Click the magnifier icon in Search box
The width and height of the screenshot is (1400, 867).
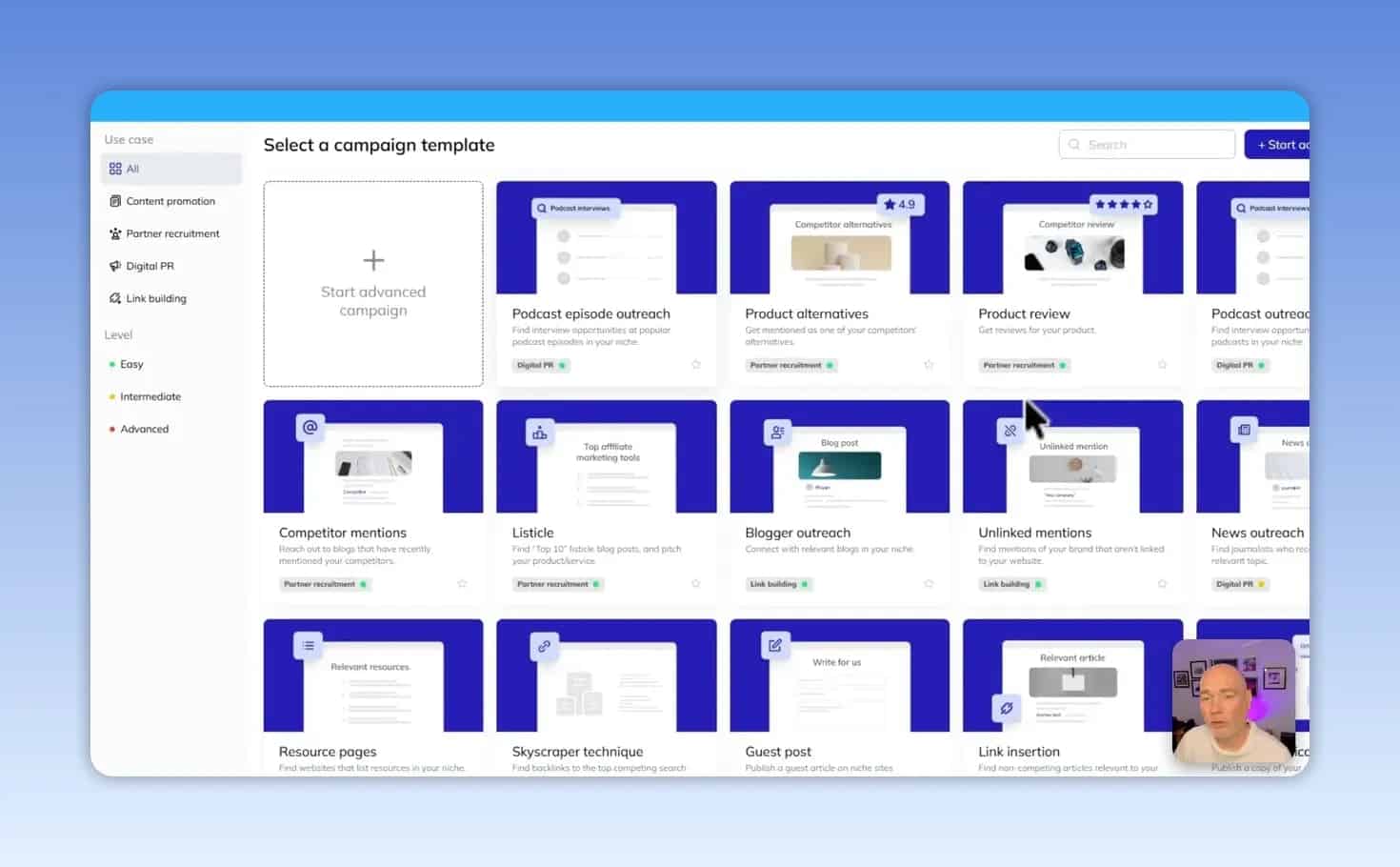[1074, 145]
